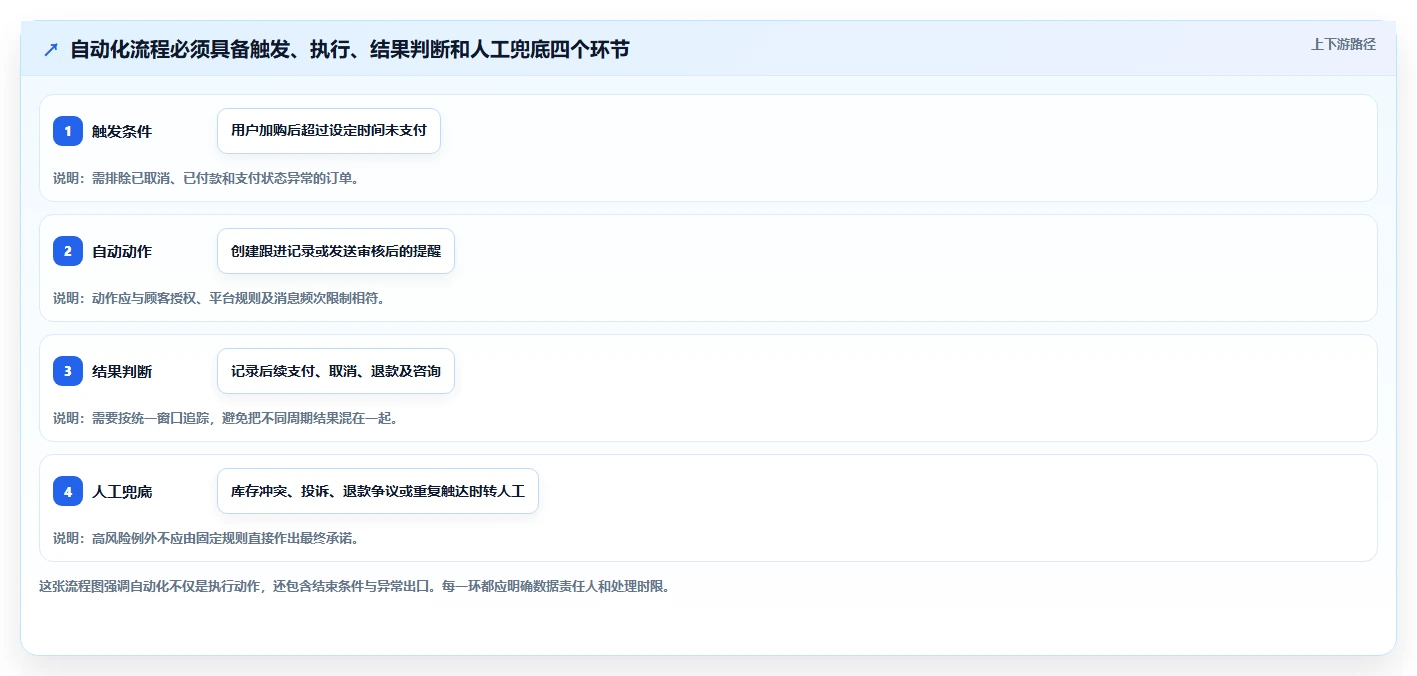Select the 用户加购后超过设定时间未支付 chip
Screen dimensions: 1417x676
[x=329, y=131]
